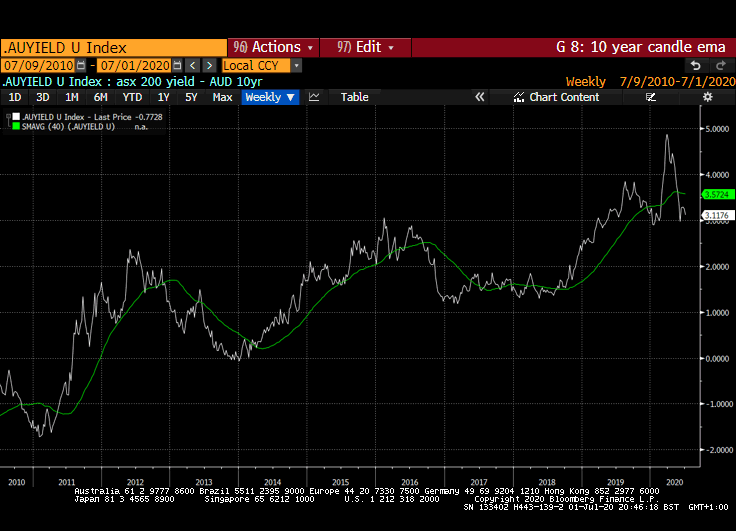Edit end date field 07/01/2020

(x=135, y=65)
